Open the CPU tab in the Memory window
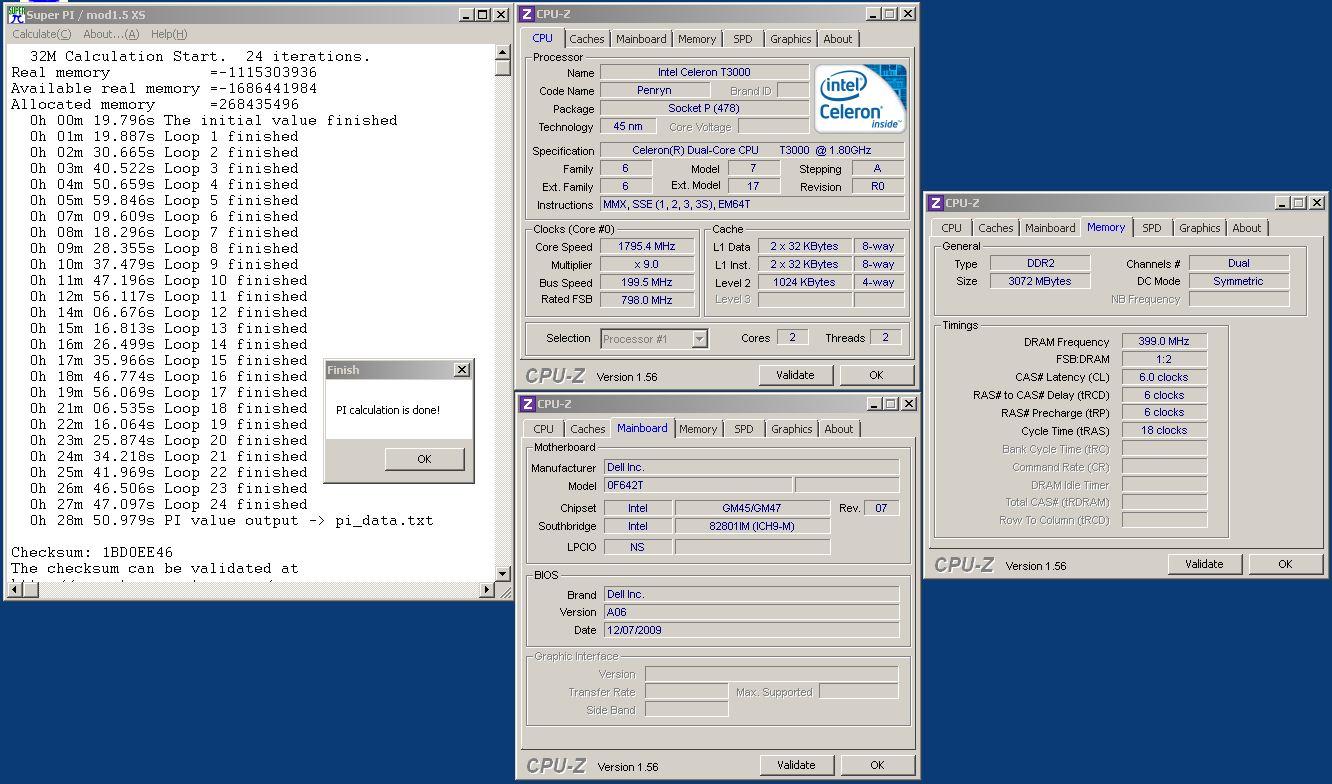Screen dimensions: 1332x784 click(x=951, y=228)
